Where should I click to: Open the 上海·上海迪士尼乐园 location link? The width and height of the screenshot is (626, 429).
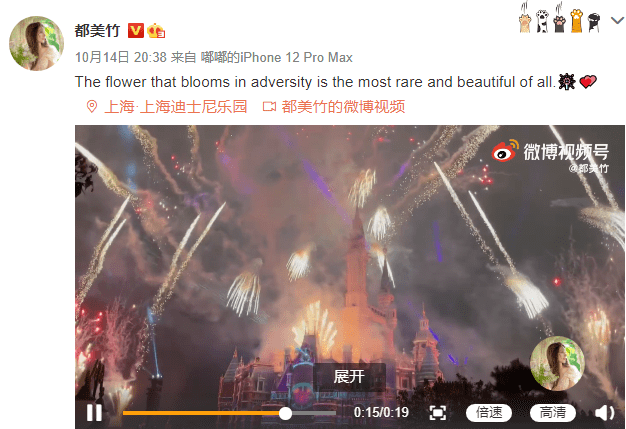coord(176,107)
